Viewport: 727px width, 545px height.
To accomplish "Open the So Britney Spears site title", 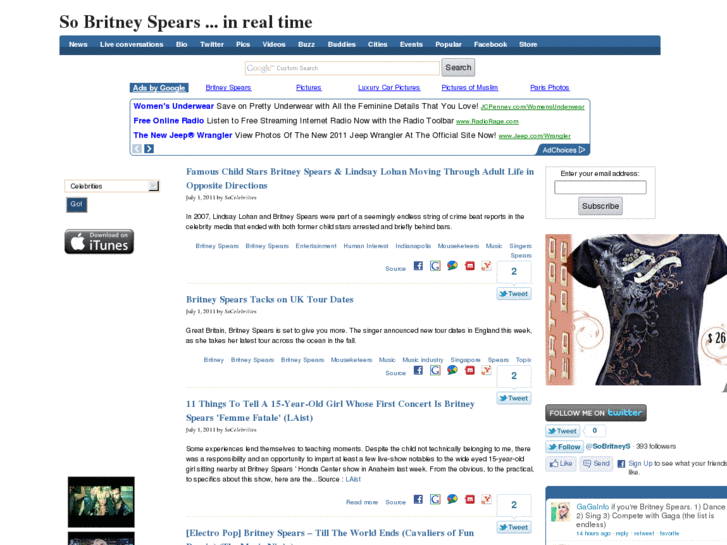I will tap(185, 22).
